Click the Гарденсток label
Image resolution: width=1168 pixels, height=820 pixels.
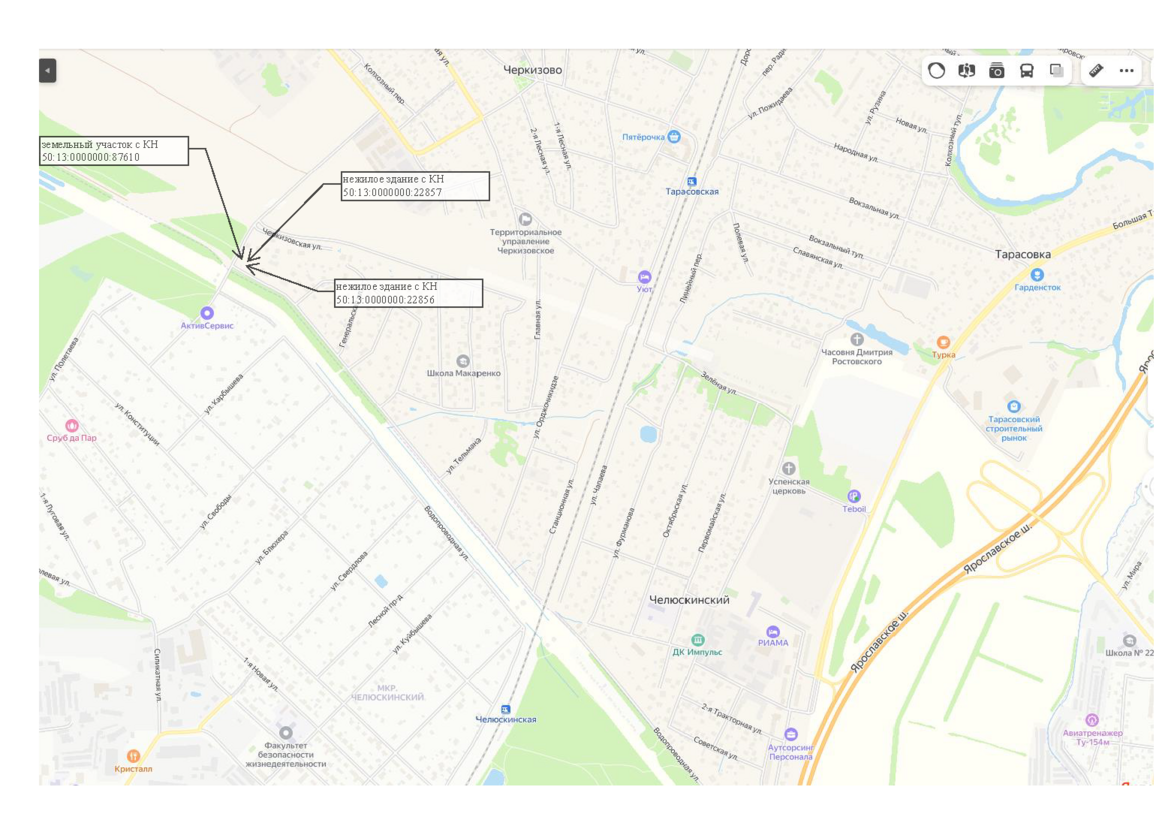tap(1037, 287)
